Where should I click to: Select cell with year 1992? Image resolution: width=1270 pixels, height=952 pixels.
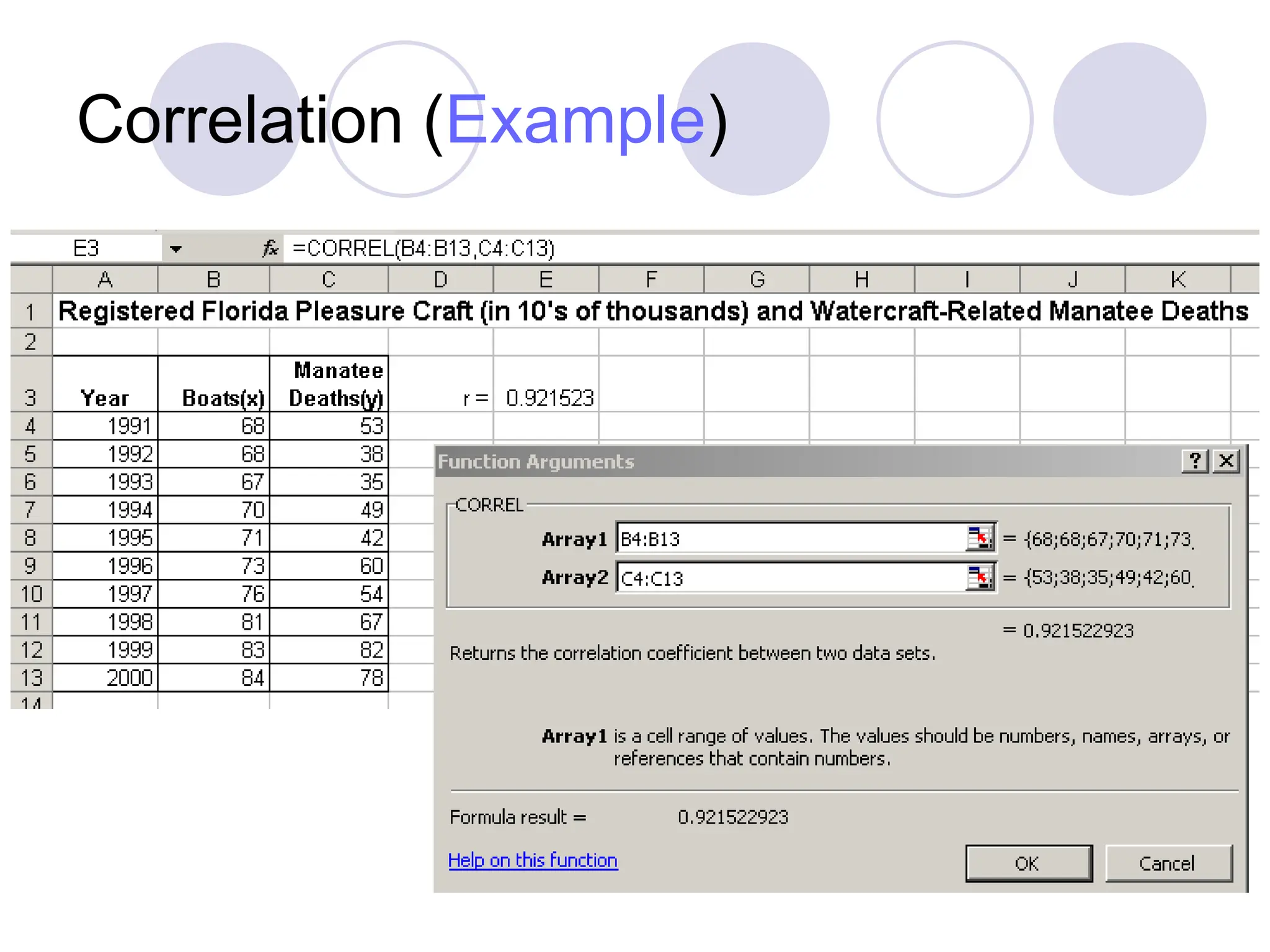coord(105,454)
